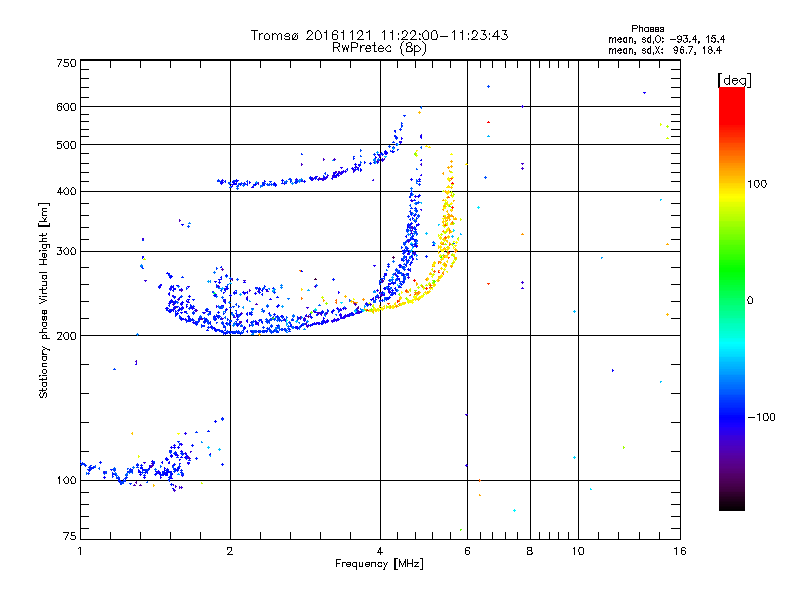Click the y-axis tick label '750'
The image size is (800, 600).
[x=67, y=63]
